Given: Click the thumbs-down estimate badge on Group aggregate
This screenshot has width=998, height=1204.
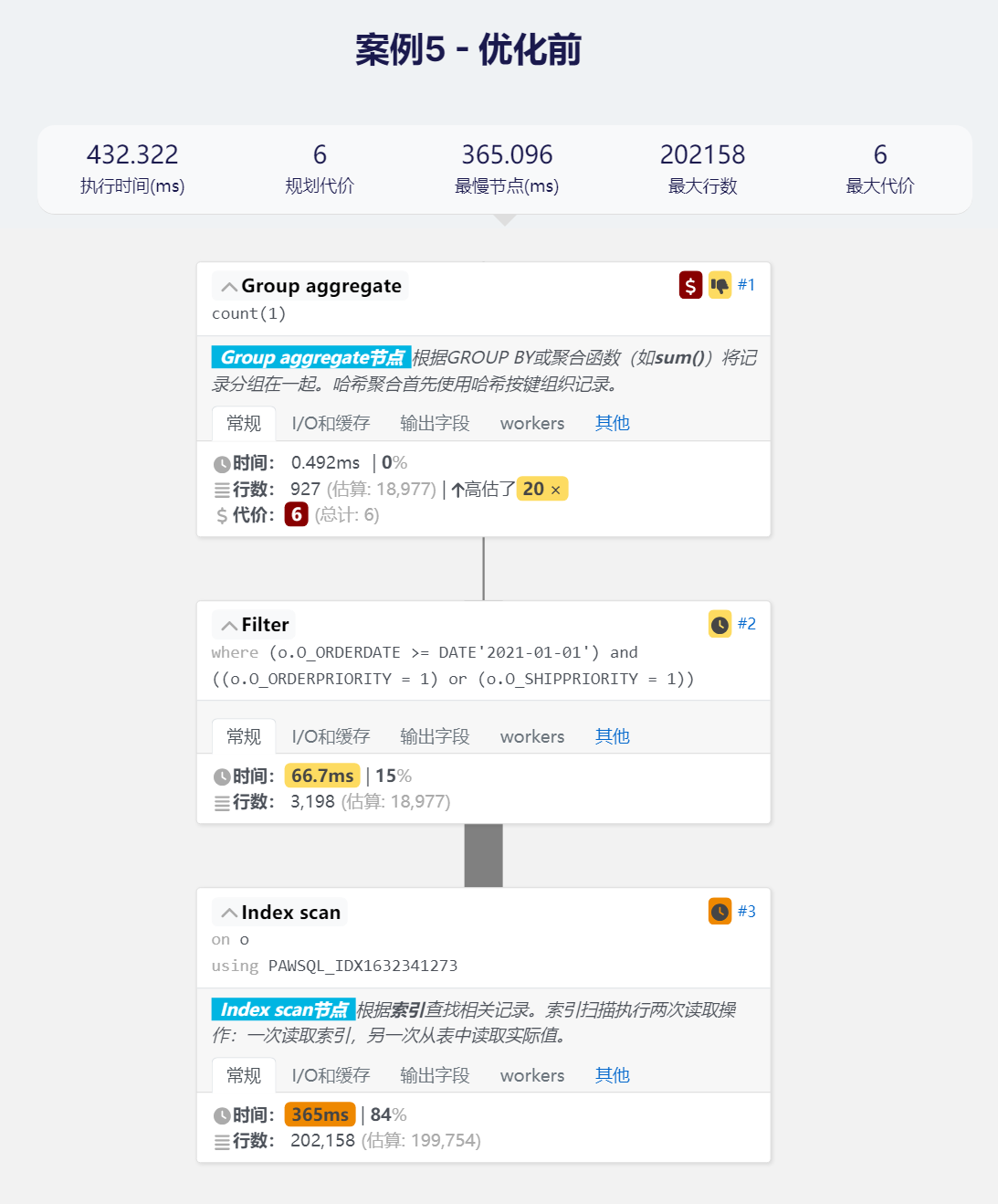Looking at the screenshot, I should pyautogui.click(x=720, y=285).
